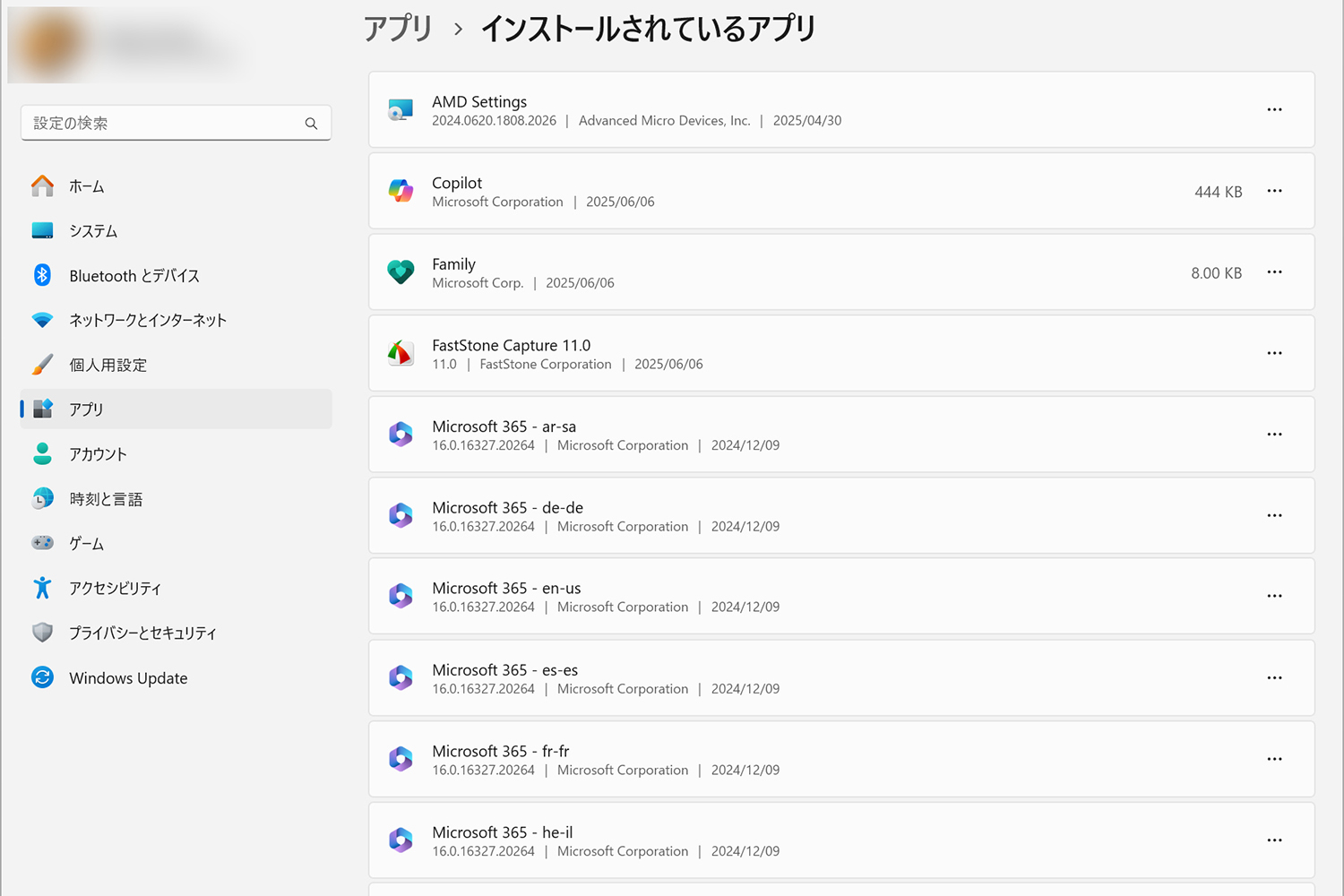This screenshot has height=896, width=1344.
Task: Click the search magnifier icon
Action: (x=311, y=124)
